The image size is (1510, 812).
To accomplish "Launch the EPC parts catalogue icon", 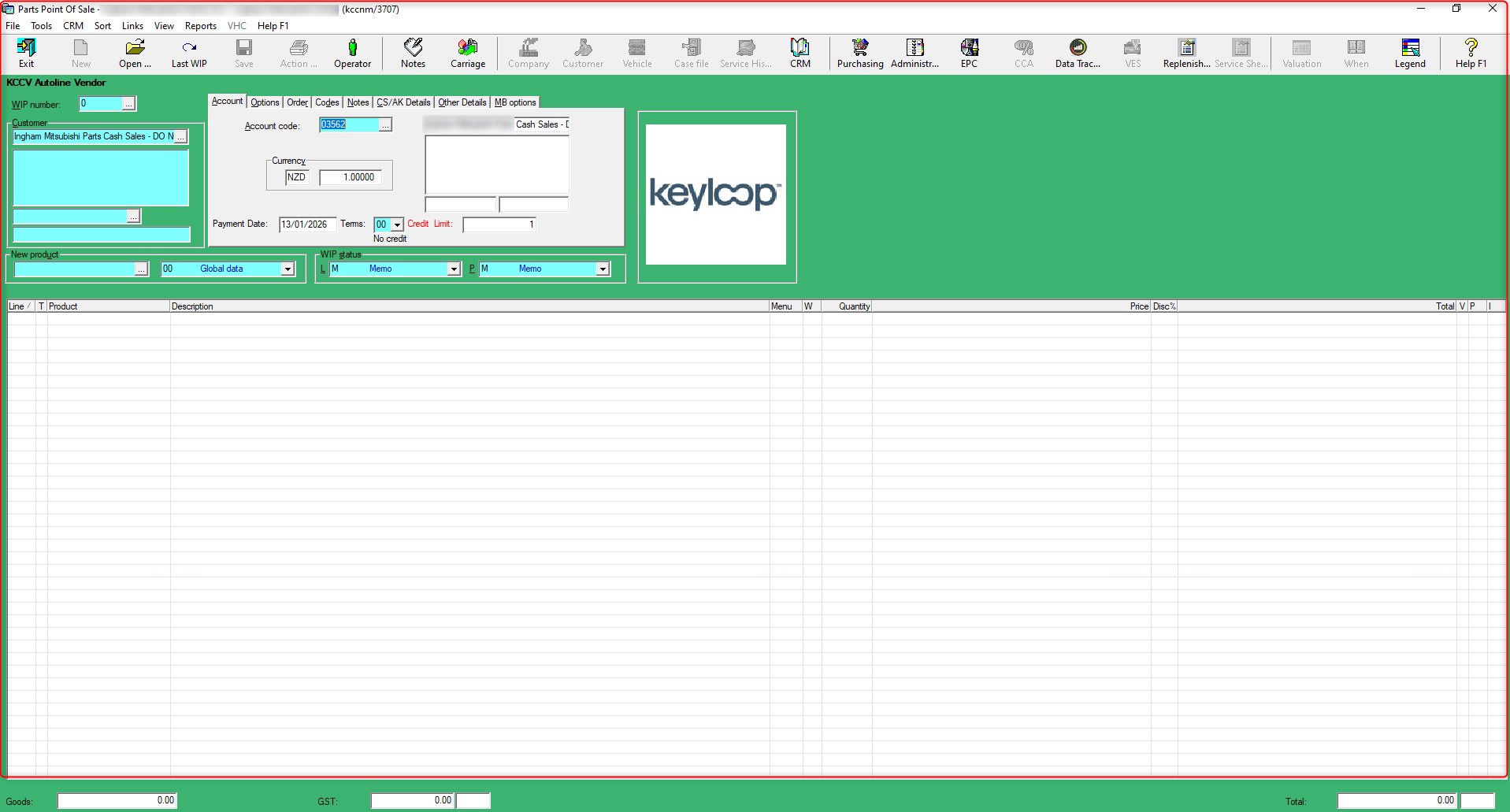I will 969,54.
